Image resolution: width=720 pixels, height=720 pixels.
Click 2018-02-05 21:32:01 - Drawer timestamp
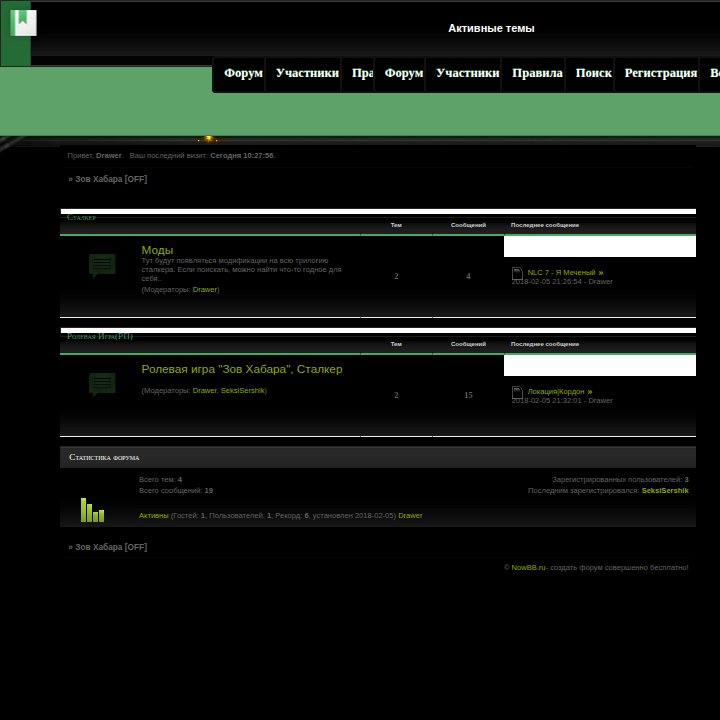pos(562,401)
